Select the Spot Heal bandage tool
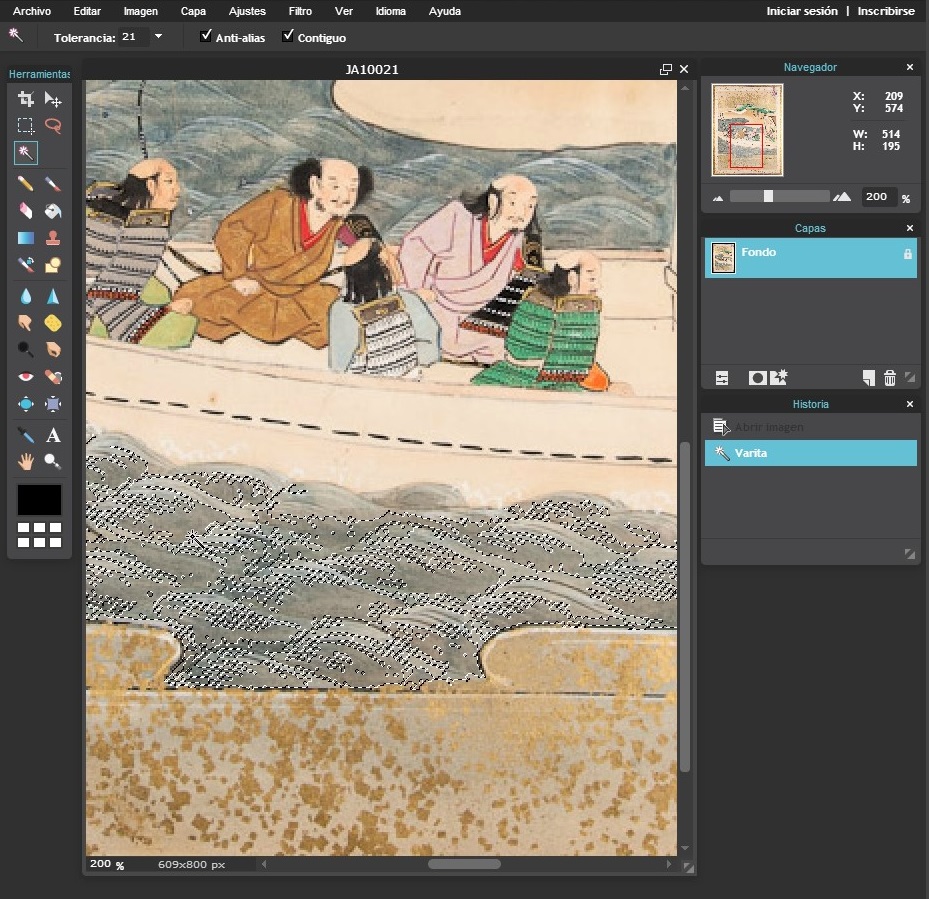This screenshot has height=899, width=929. pyautogui.click(x=53, y=376)
